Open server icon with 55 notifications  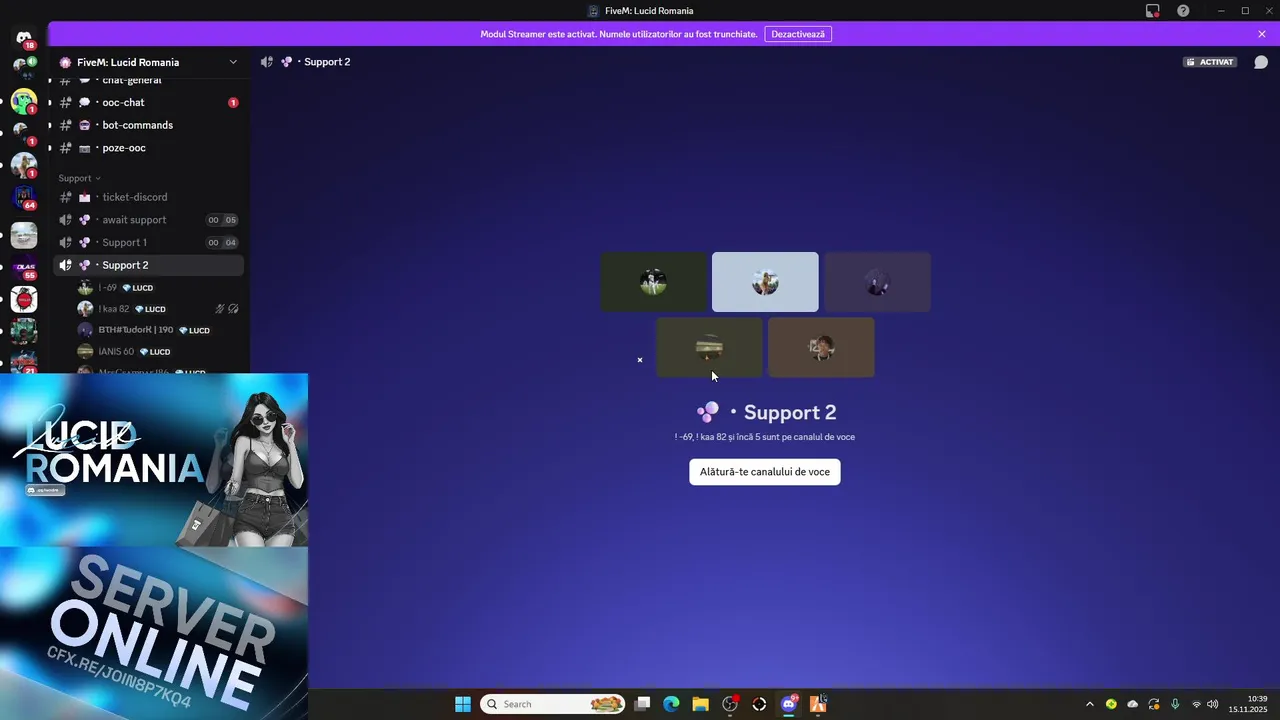point(24,267)
